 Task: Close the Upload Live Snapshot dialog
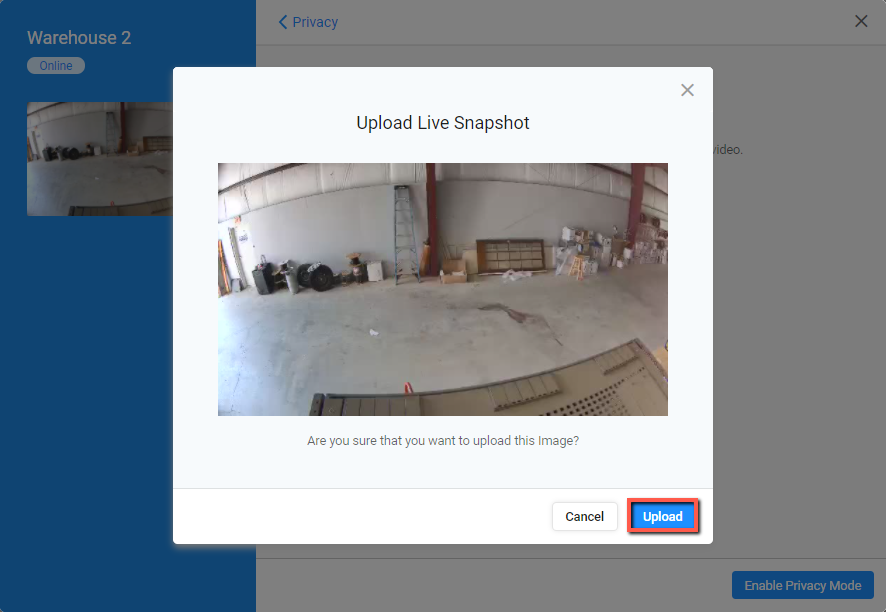[x=687, y=90]
